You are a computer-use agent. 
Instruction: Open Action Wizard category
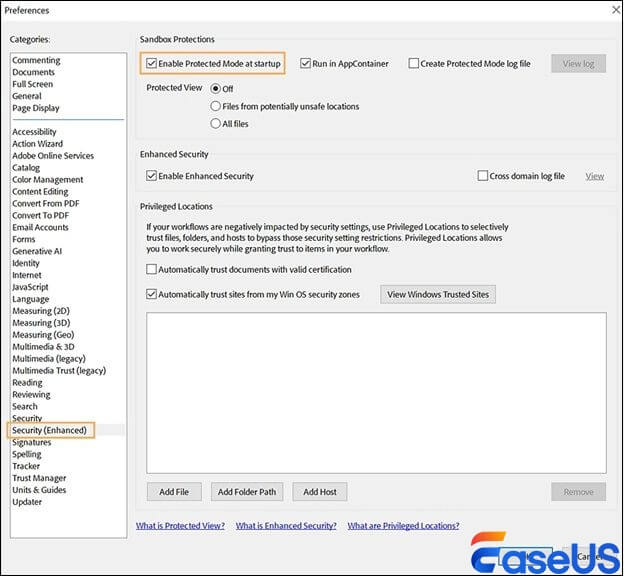37,144
